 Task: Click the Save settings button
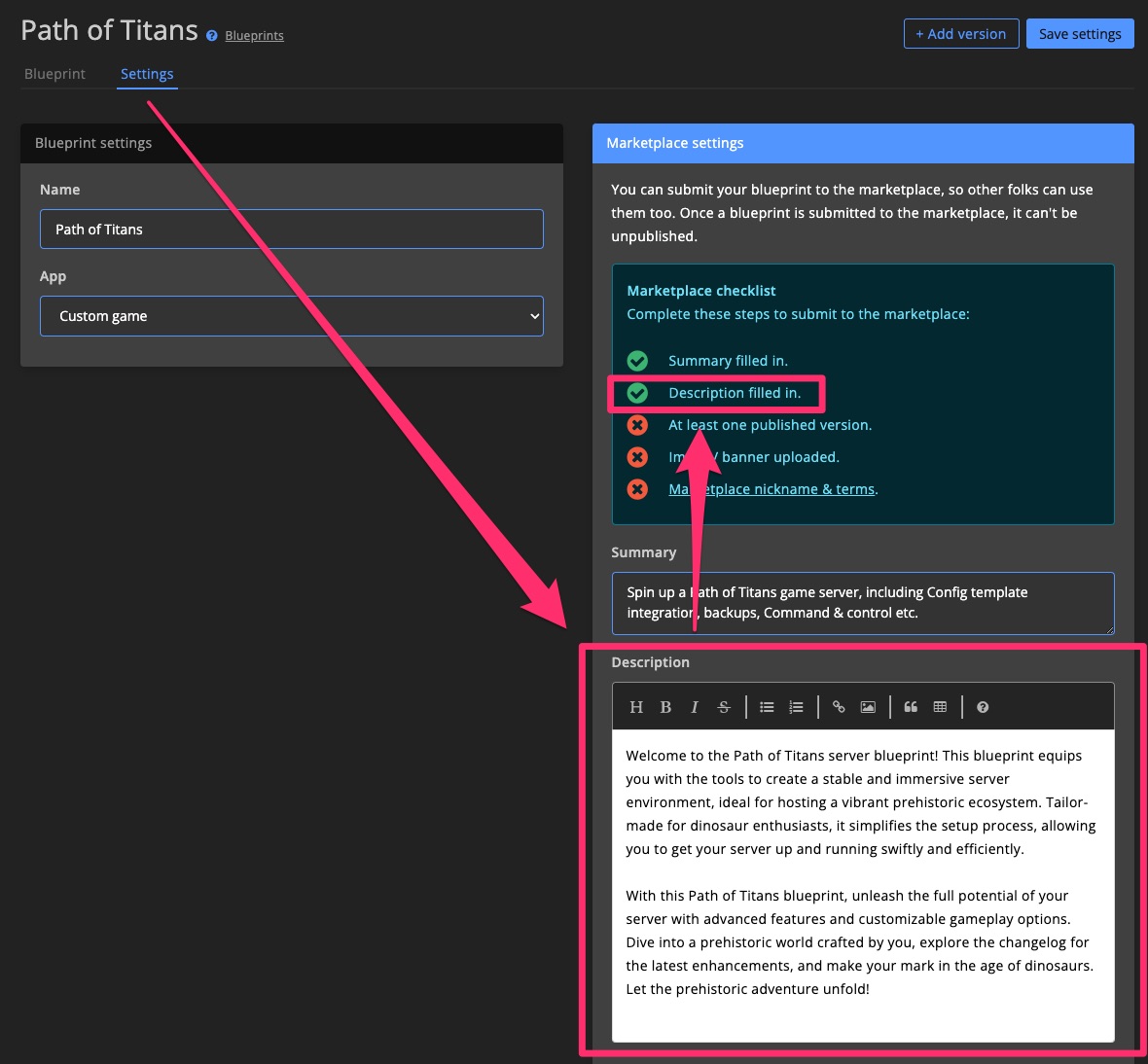coord(1080,33)
